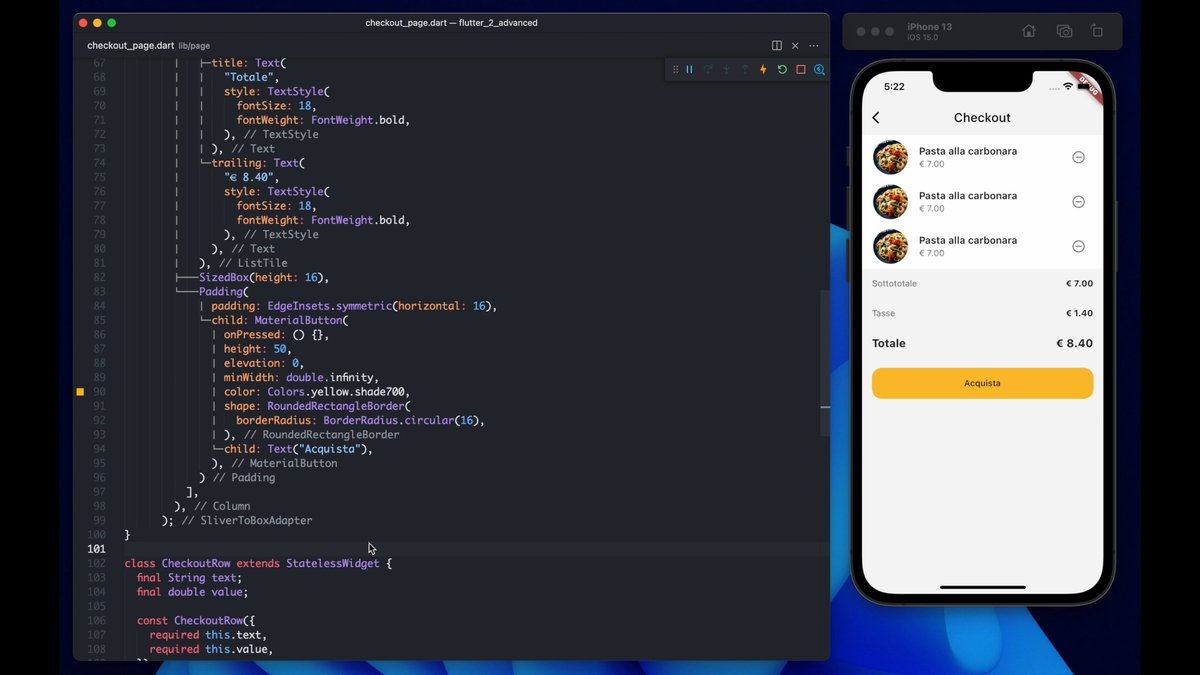Trigger Flutter hot reload lightning icon
The height and width of the screenshot is (675, 1200).
[x=764, y=70]
